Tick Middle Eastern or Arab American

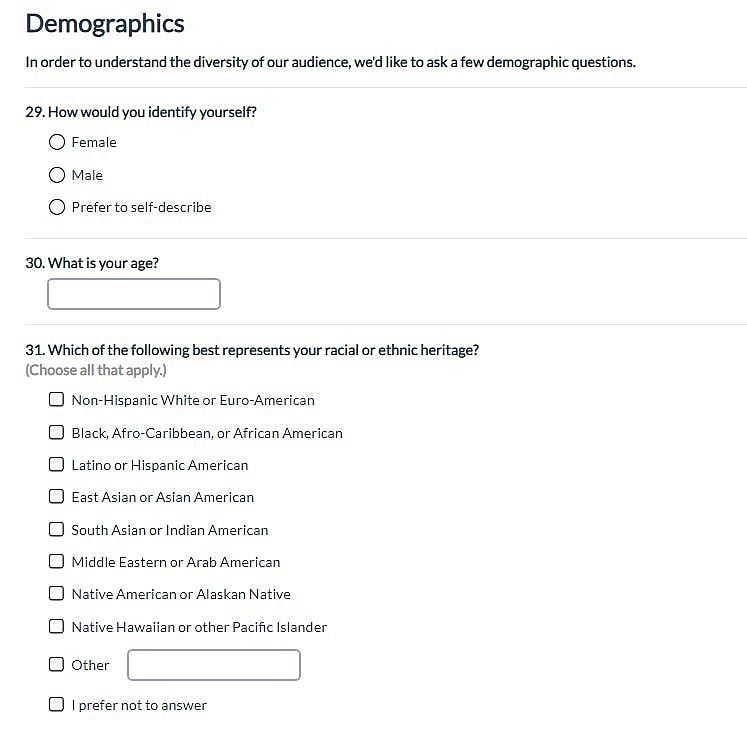coord(57,562)
